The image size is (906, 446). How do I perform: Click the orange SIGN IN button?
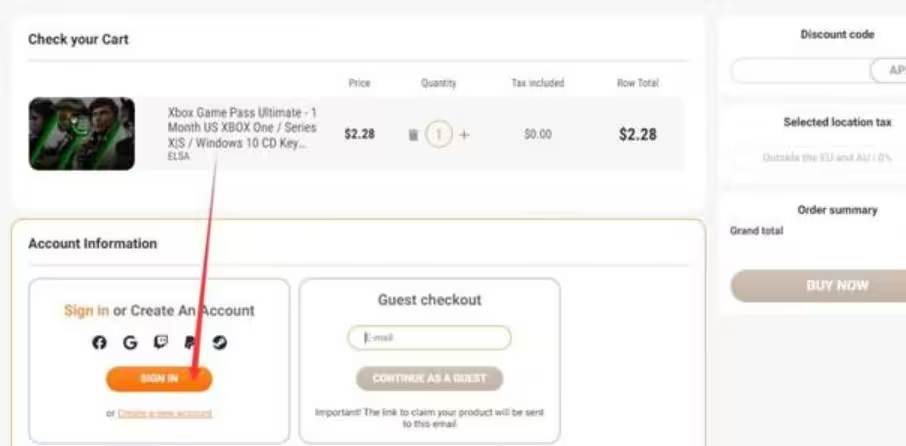(x=159, y=378)
